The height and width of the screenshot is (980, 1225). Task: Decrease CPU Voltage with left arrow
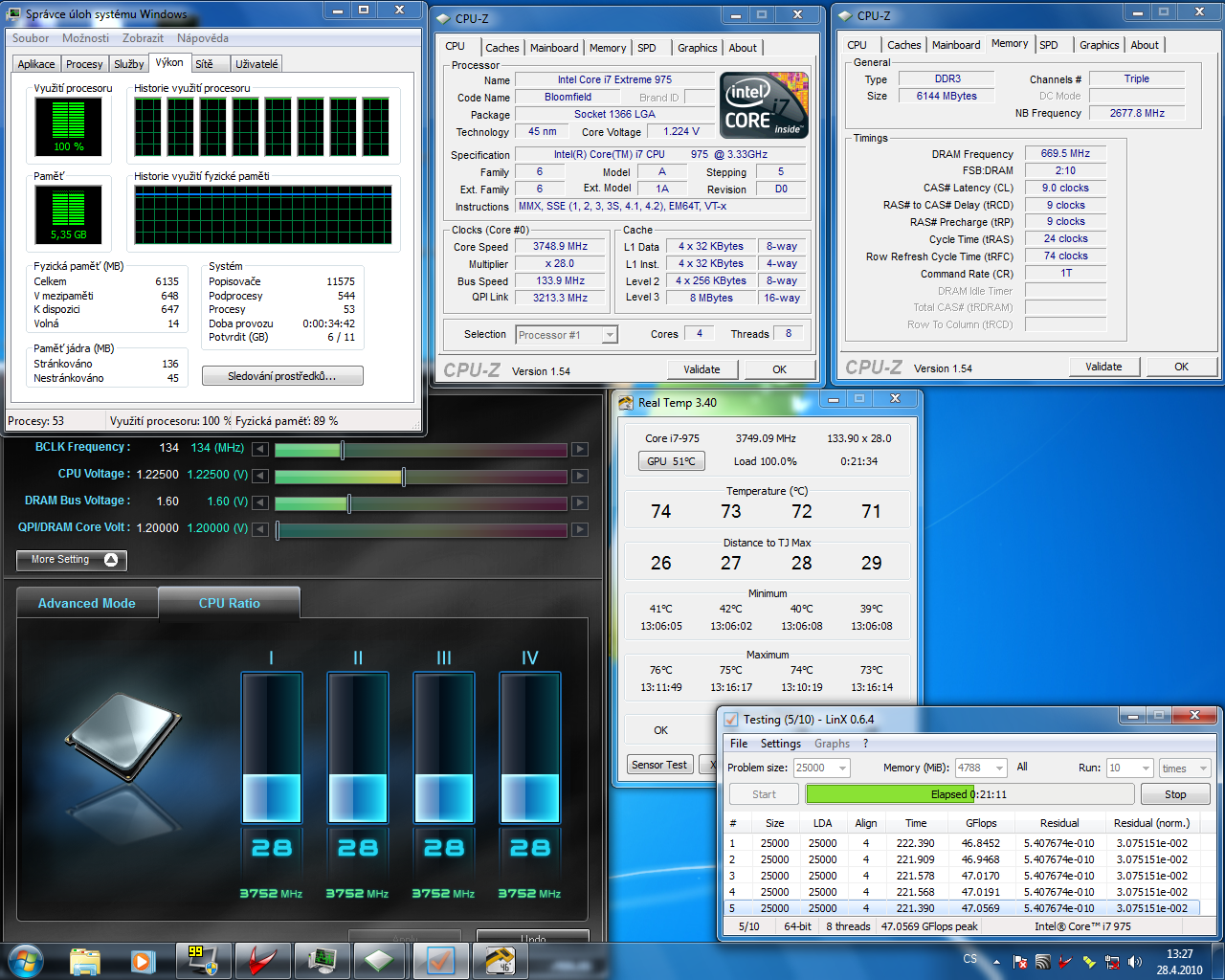coord(260,476)
